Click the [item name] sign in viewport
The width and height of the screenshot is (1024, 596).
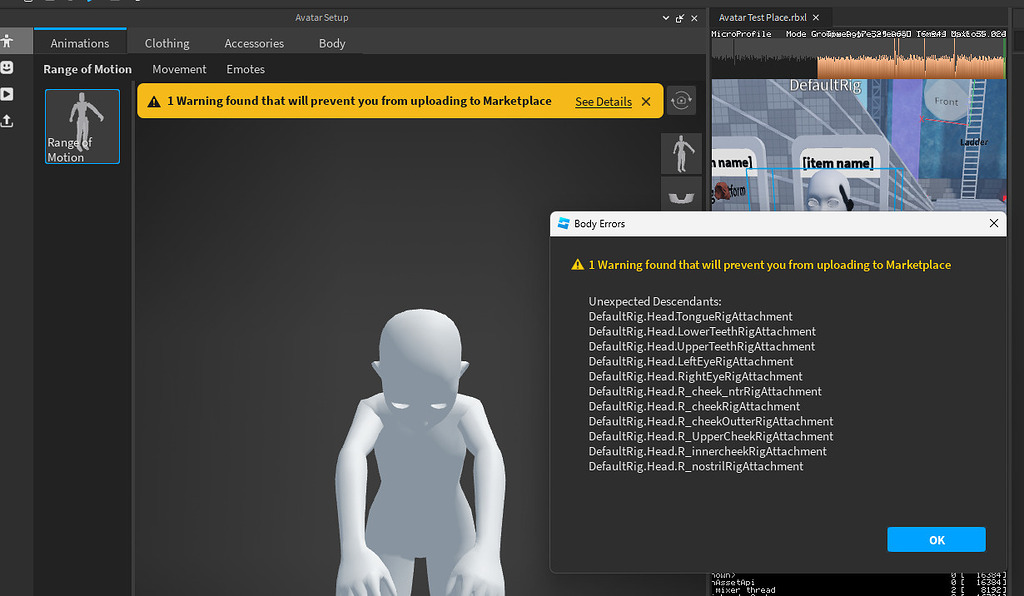tap(838, 163)
